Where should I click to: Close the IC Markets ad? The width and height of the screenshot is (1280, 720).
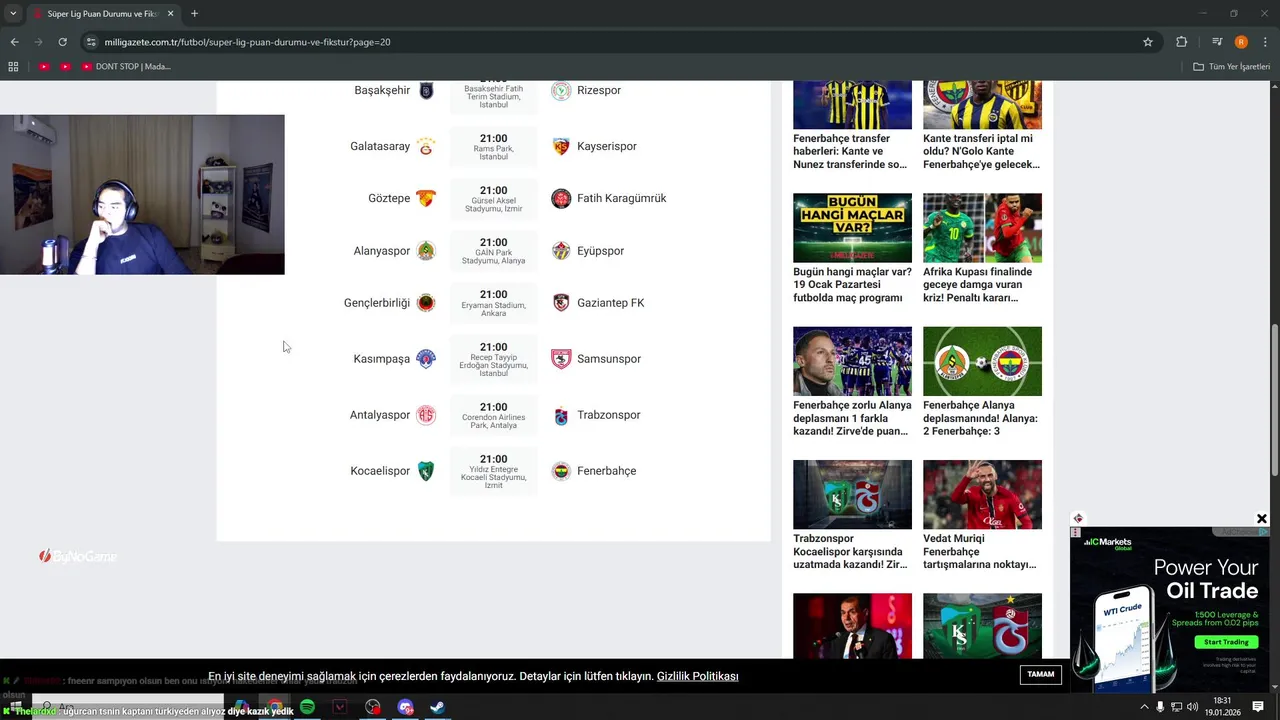1261,519
